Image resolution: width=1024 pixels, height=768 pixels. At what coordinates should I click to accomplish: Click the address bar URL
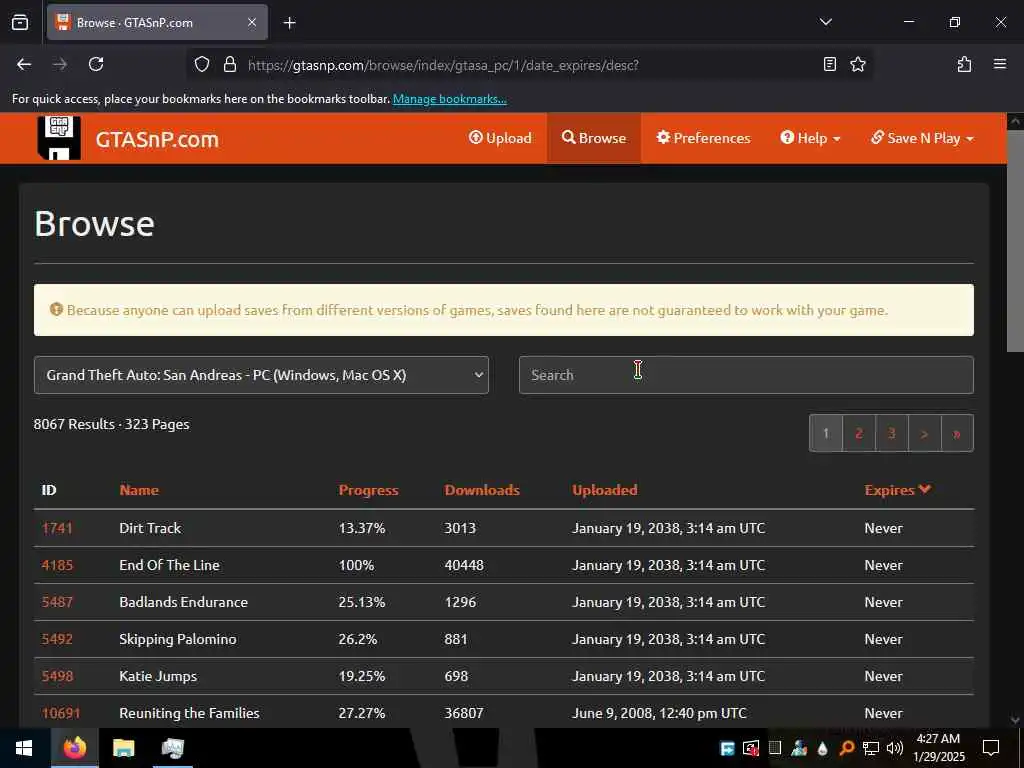(443, 65)
